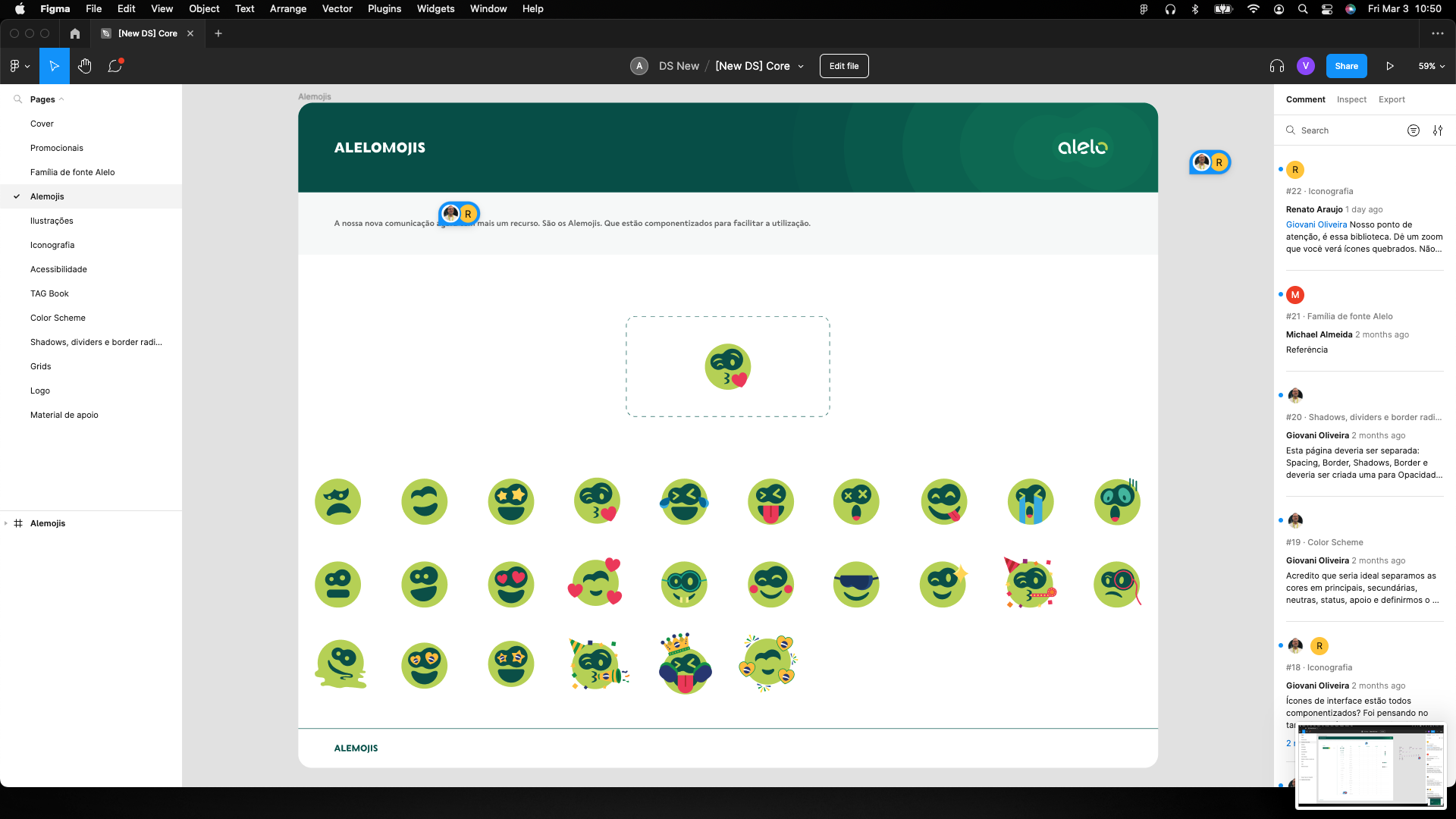Switch to the Inspect tab

1351,99
